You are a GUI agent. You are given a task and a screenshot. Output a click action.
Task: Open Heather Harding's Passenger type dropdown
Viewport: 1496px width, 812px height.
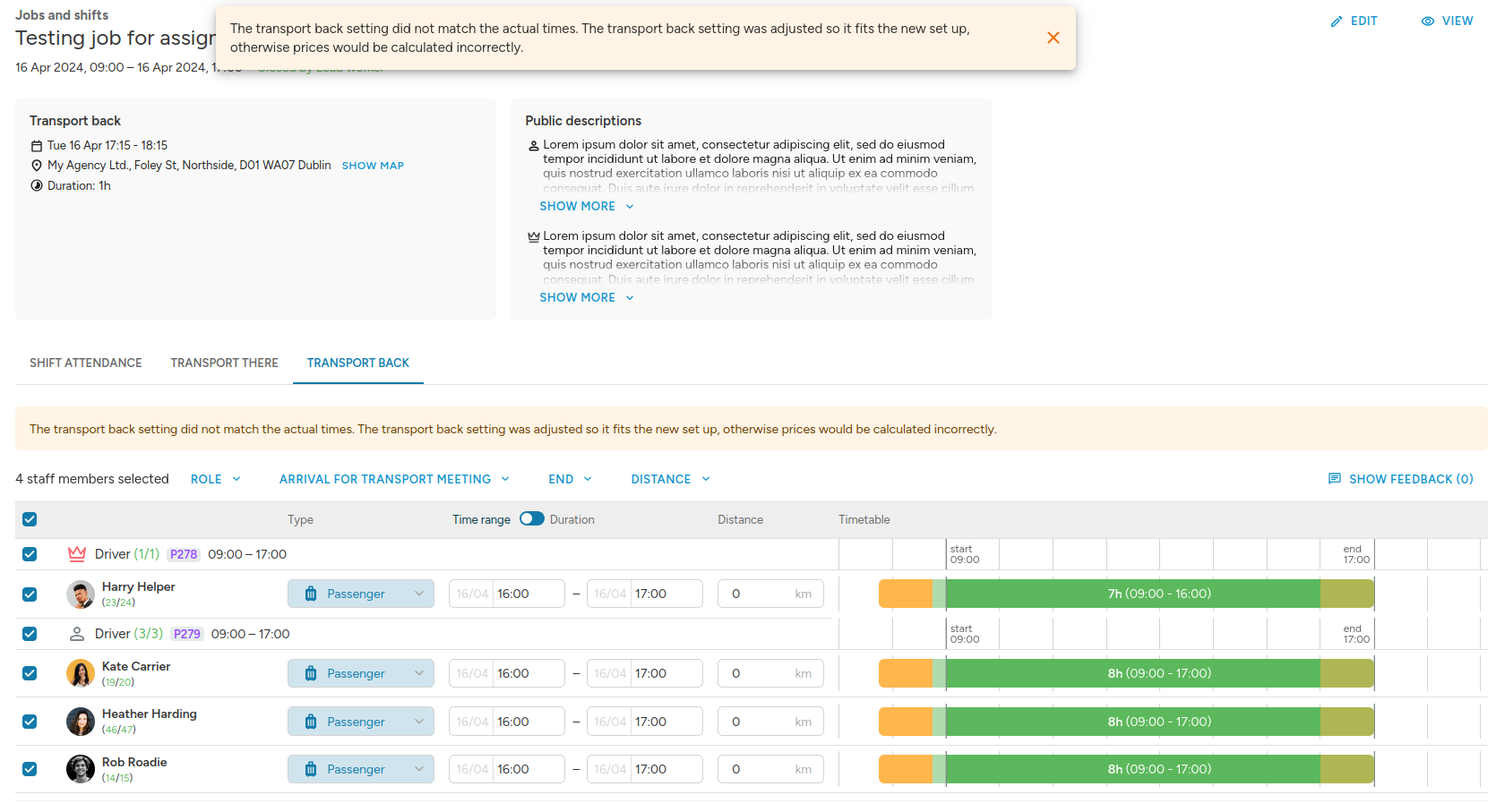click(361, 722)
